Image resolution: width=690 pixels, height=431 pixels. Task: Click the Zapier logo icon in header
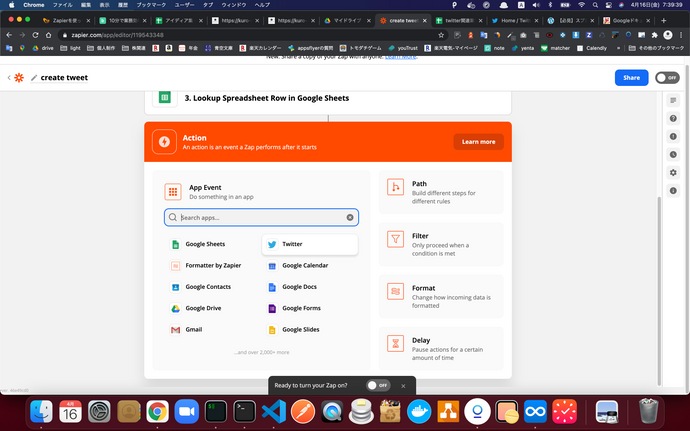click(x=19, y=78)
